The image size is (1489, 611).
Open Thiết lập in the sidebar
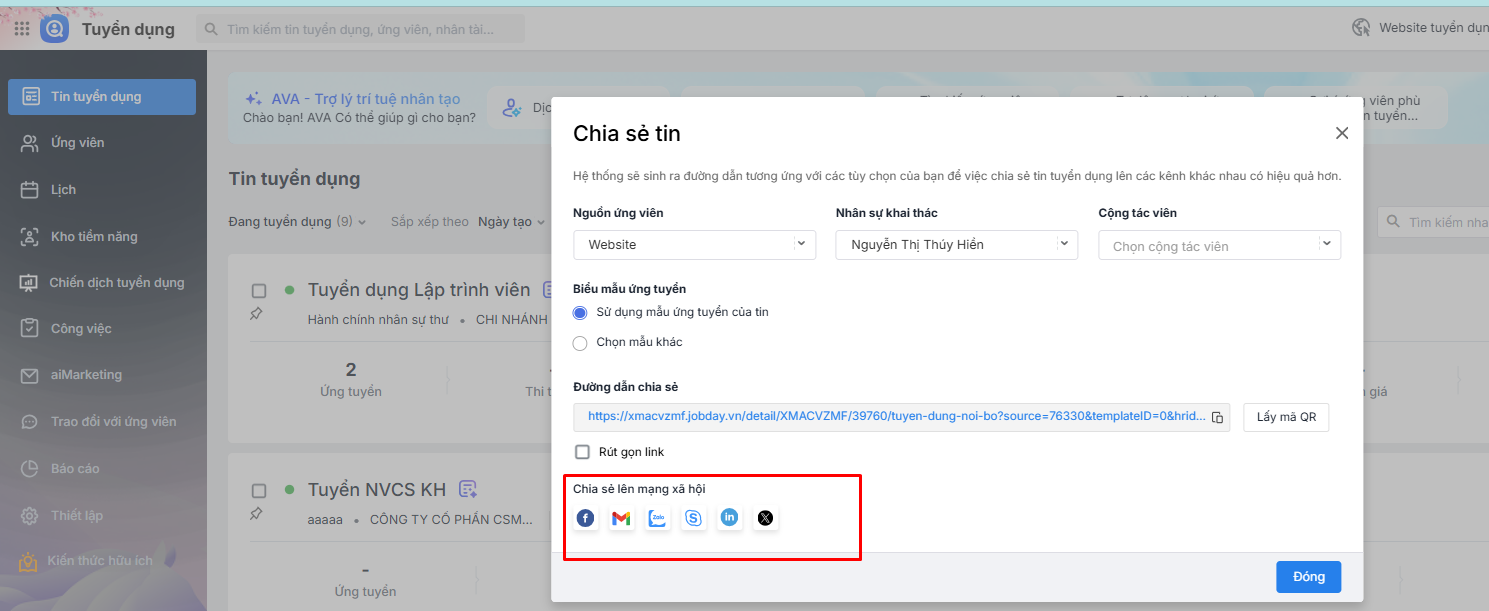tap(102, 516)
